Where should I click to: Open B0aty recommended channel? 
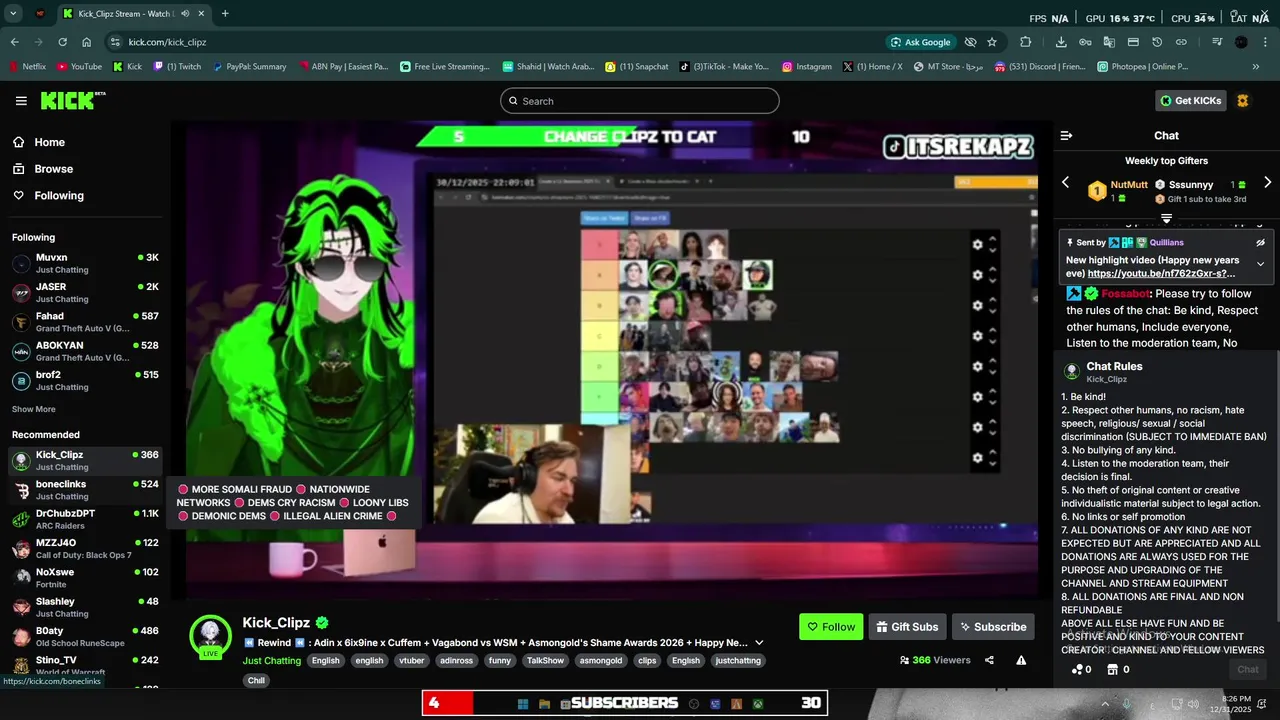point(85,637)
